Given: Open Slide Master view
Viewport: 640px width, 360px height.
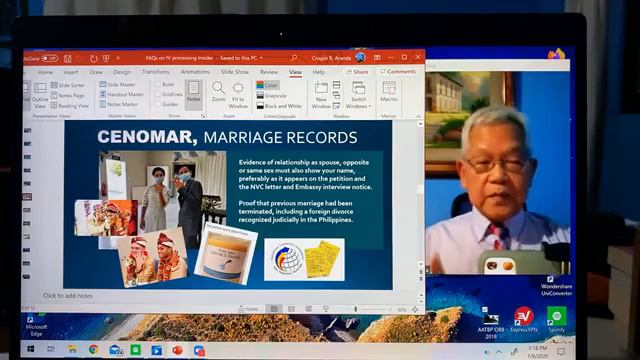Looking at the screenshot, I should [118, 84].
